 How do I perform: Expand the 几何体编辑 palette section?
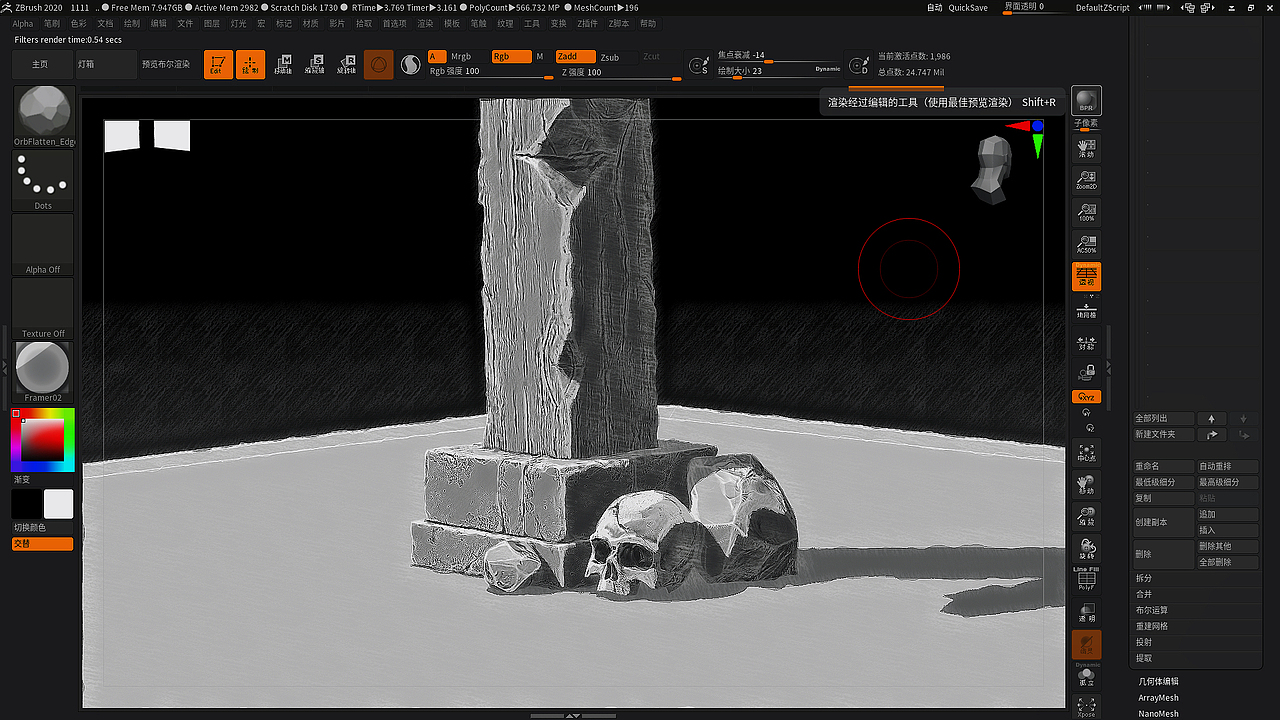1158,681
